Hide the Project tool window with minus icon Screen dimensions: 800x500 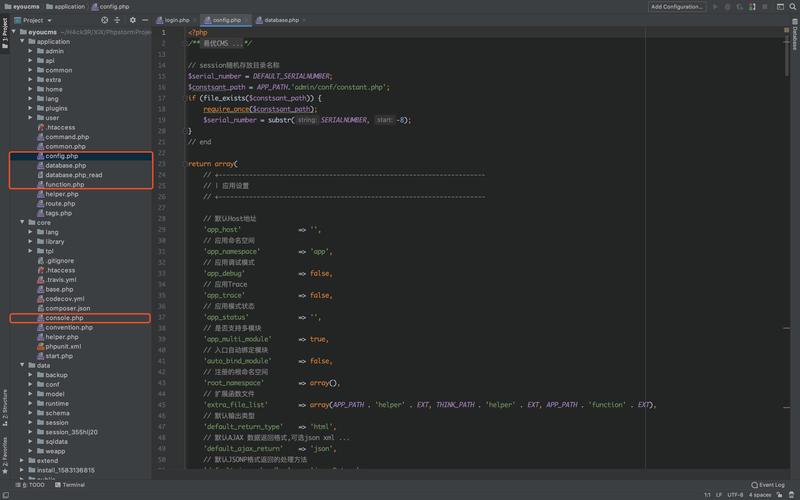pyautogui.click(x=145, y=20)
